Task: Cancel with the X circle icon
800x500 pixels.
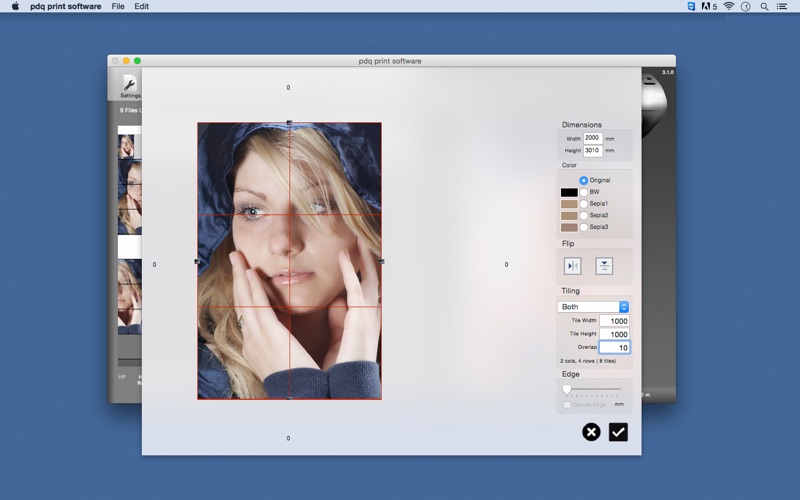Action: coord(591,432)
